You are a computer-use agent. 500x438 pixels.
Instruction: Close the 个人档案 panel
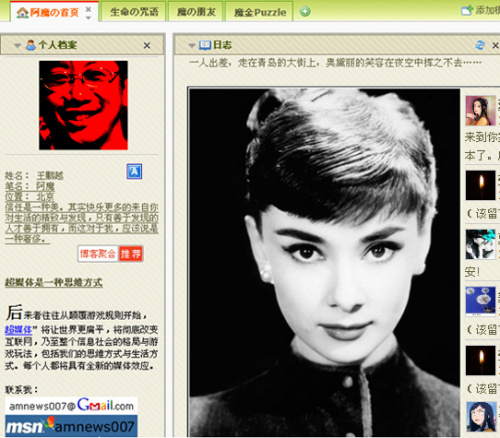coord(147,46)
